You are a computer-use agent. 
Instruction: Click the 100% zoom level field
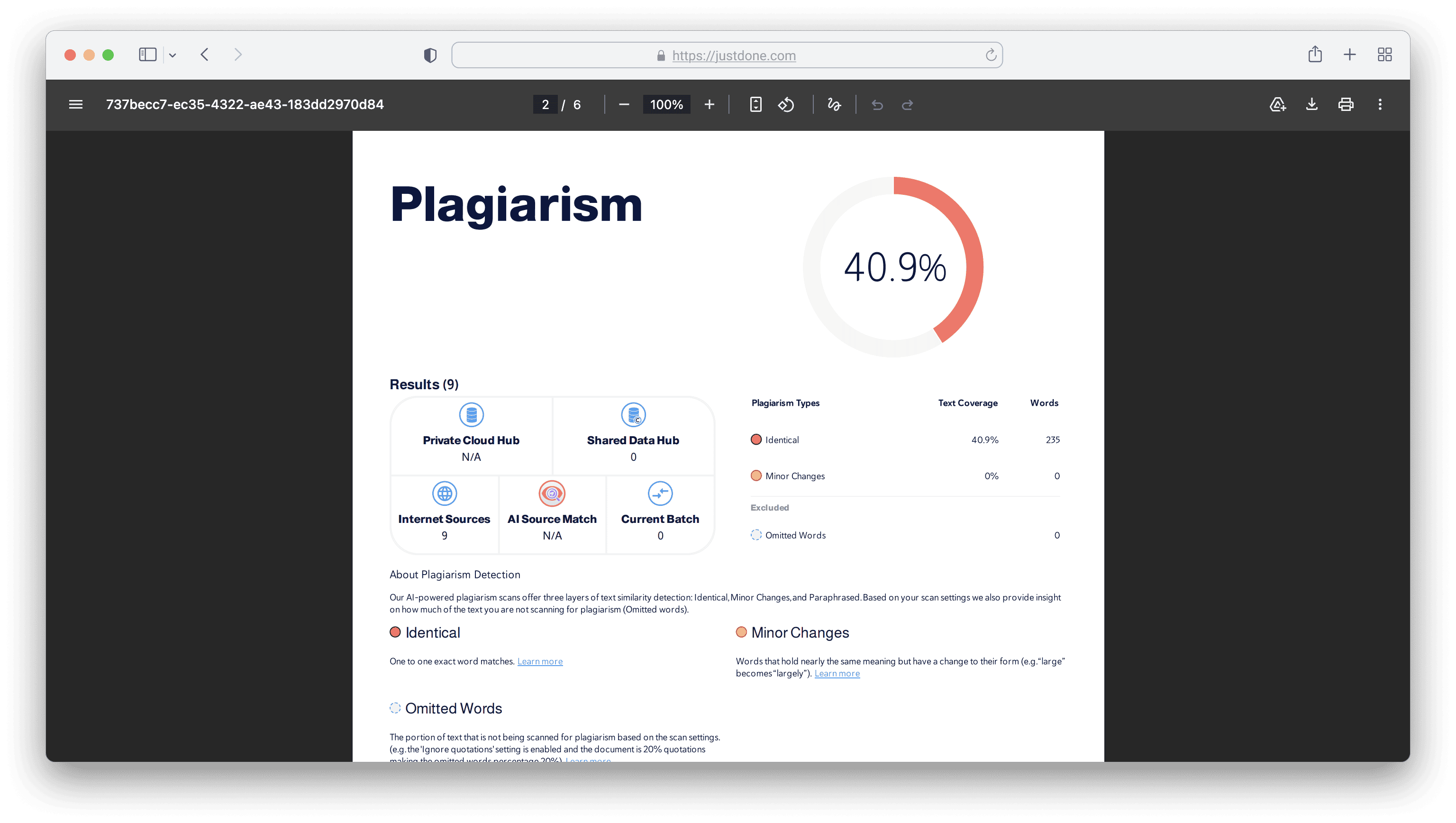pos(666,105)
